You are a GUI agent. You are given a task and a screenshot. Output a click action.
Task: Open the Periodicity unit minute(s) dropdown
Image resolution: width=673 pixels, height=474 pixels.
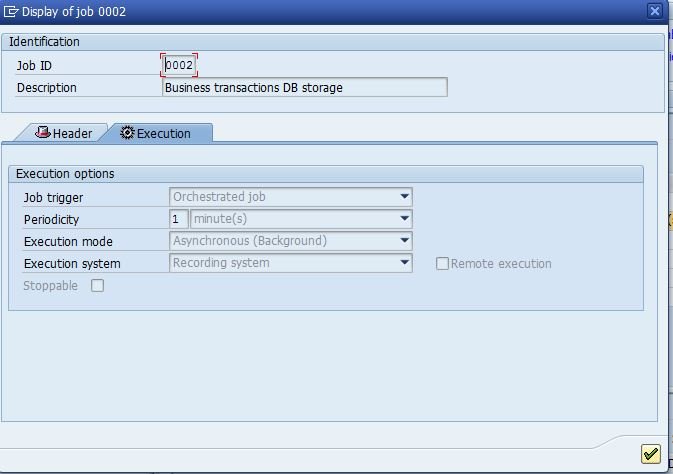pos(301,219)
